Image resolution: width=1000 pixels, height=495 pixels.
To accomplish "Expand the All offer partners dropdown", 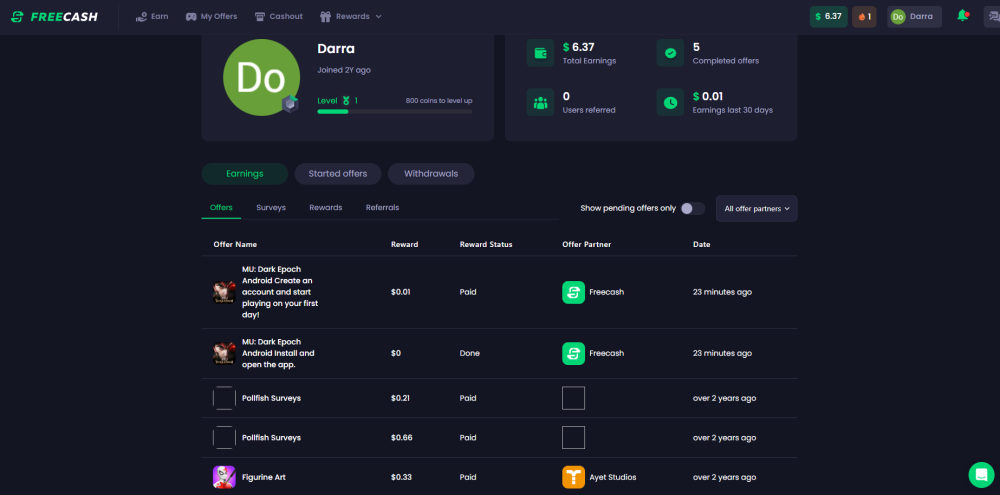I will coord(756,209).
